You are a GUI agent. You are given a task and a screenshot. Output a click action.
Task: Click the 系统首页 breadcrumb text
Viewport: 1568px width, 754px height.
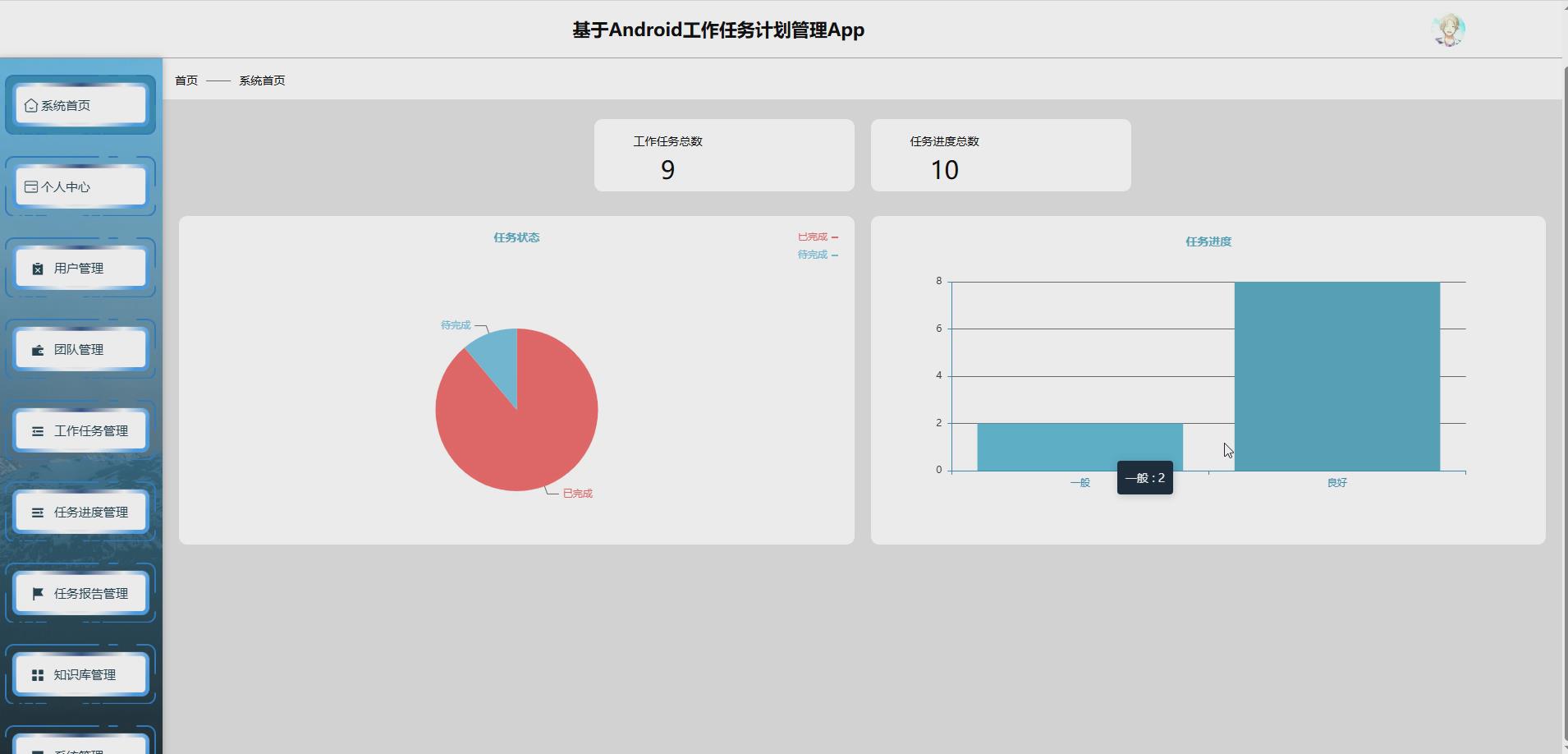coord(262,80)
